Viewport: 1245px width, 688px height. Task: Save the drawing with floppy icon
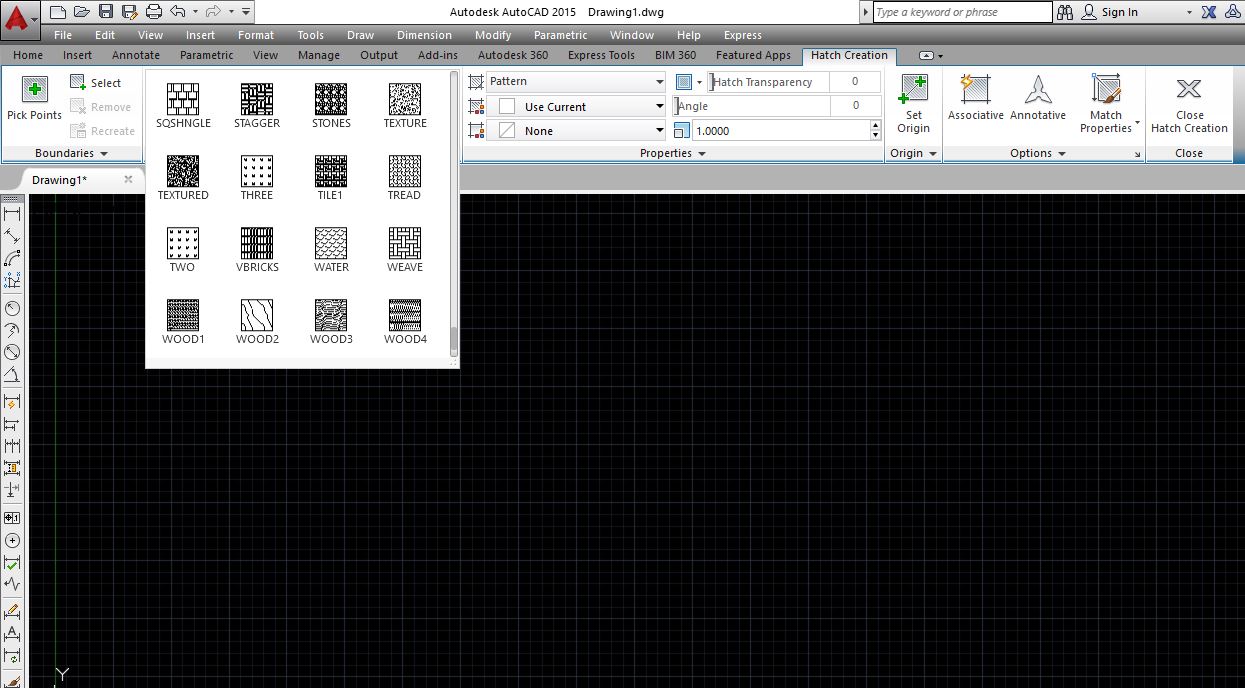106,12
